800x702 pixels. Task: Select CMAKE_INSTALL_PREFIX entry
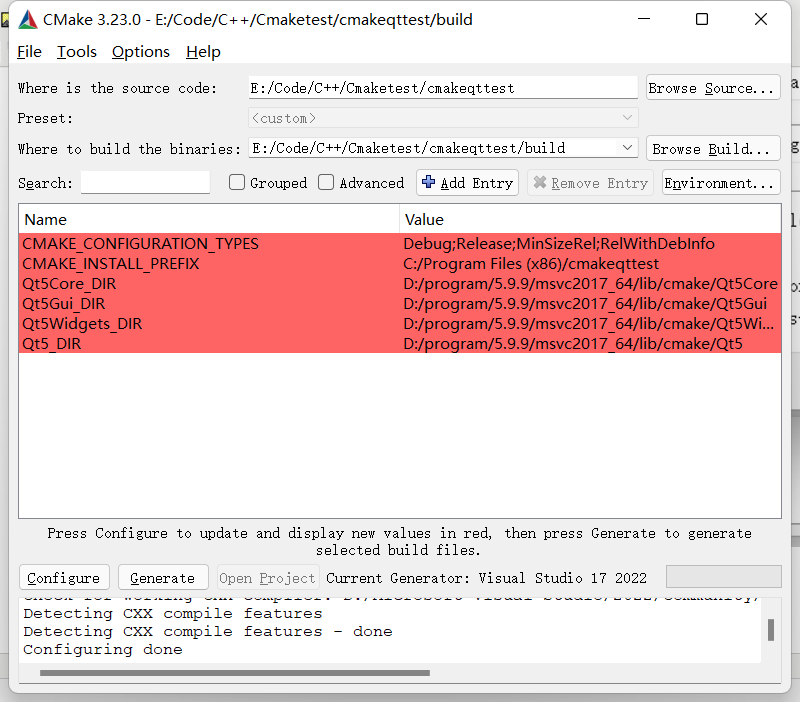(111, 263)
